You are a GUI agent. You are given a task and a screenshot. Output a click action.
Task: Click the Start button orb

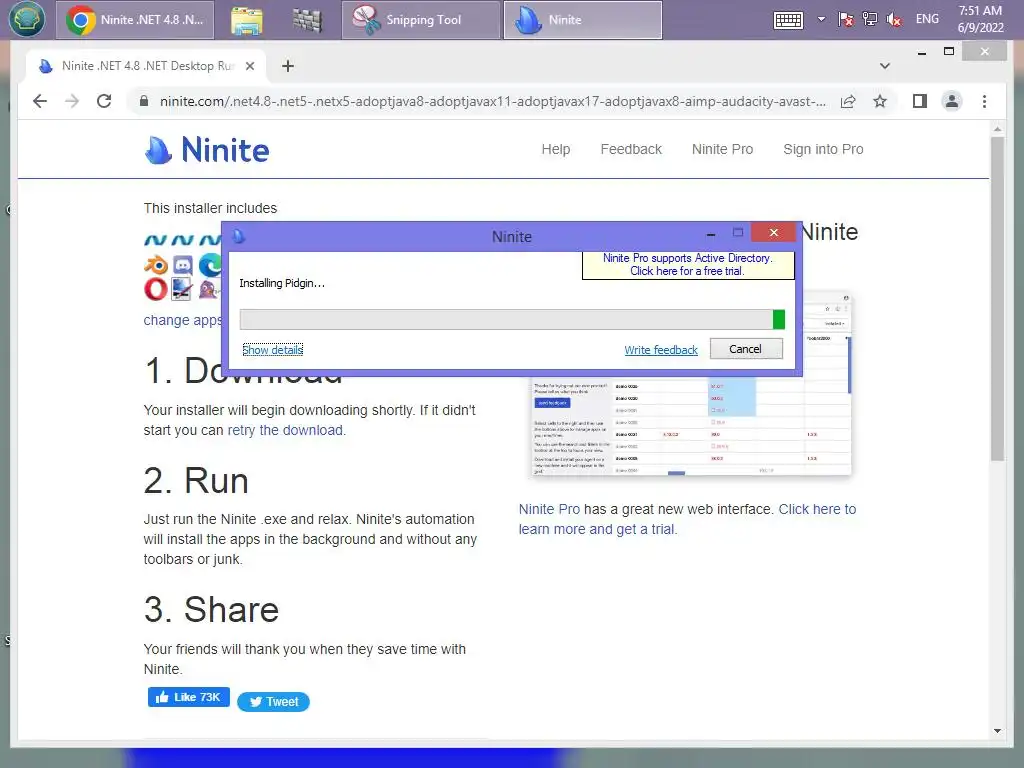[x=26, y=19]
